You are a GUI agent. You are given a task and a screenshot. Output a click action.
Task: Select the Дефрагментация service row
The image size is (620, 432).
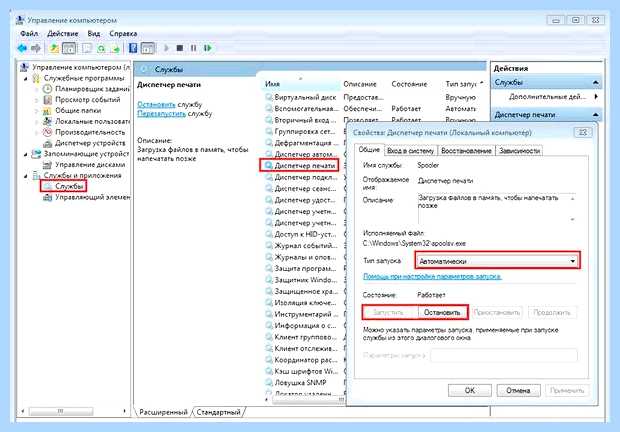point(303,143)
